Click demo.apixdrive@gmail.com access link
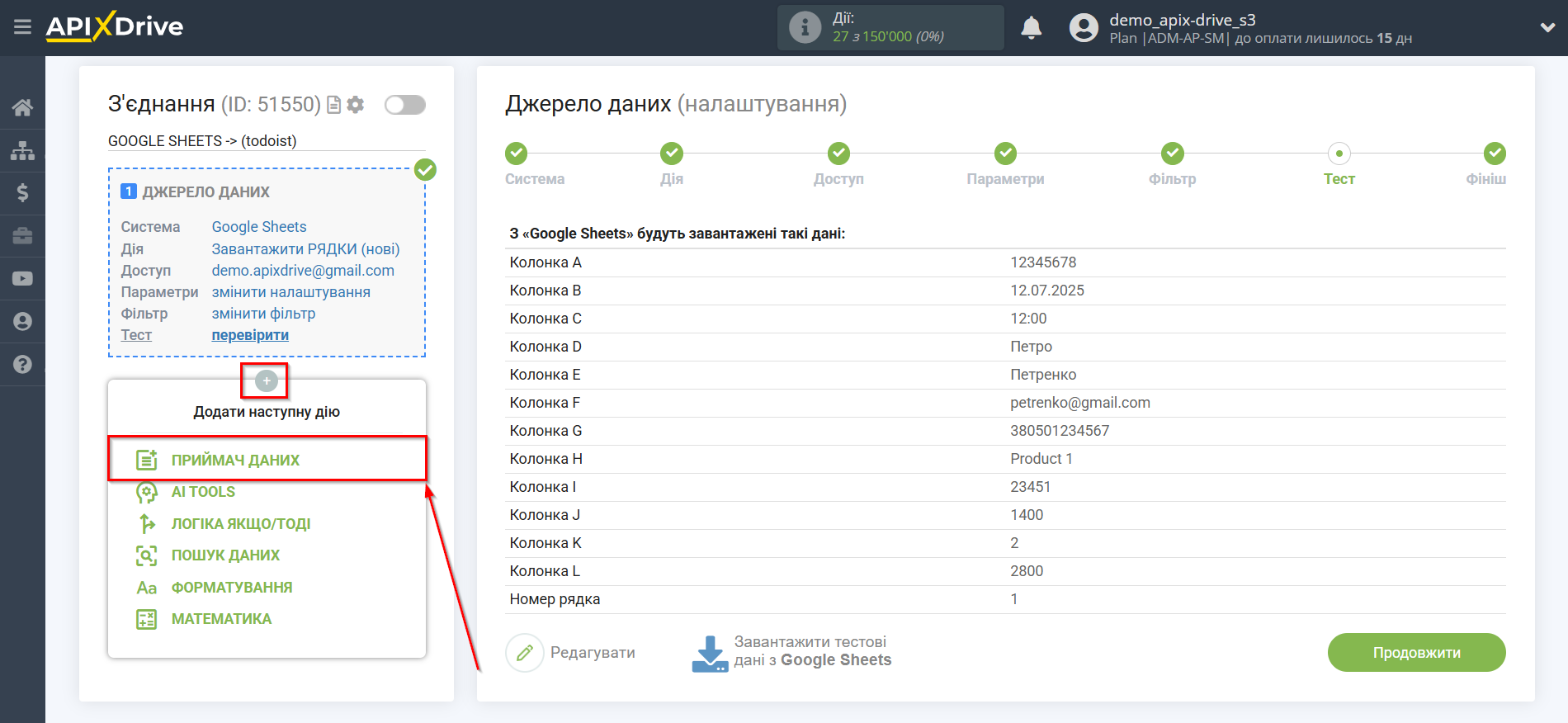The width and height of the screenshot is (1568, 723). [303, 271]
